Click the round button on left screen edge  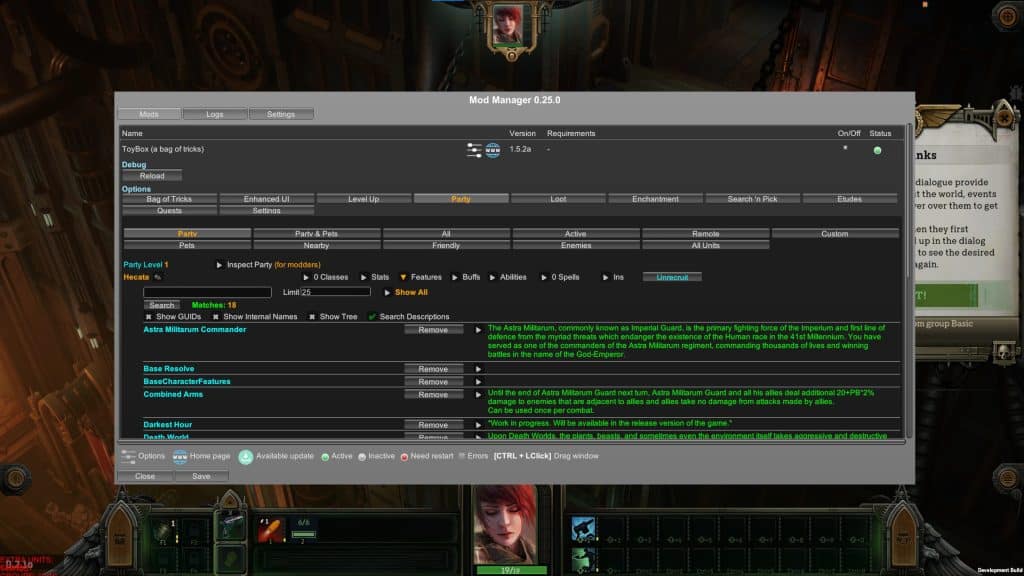(16, 479)
